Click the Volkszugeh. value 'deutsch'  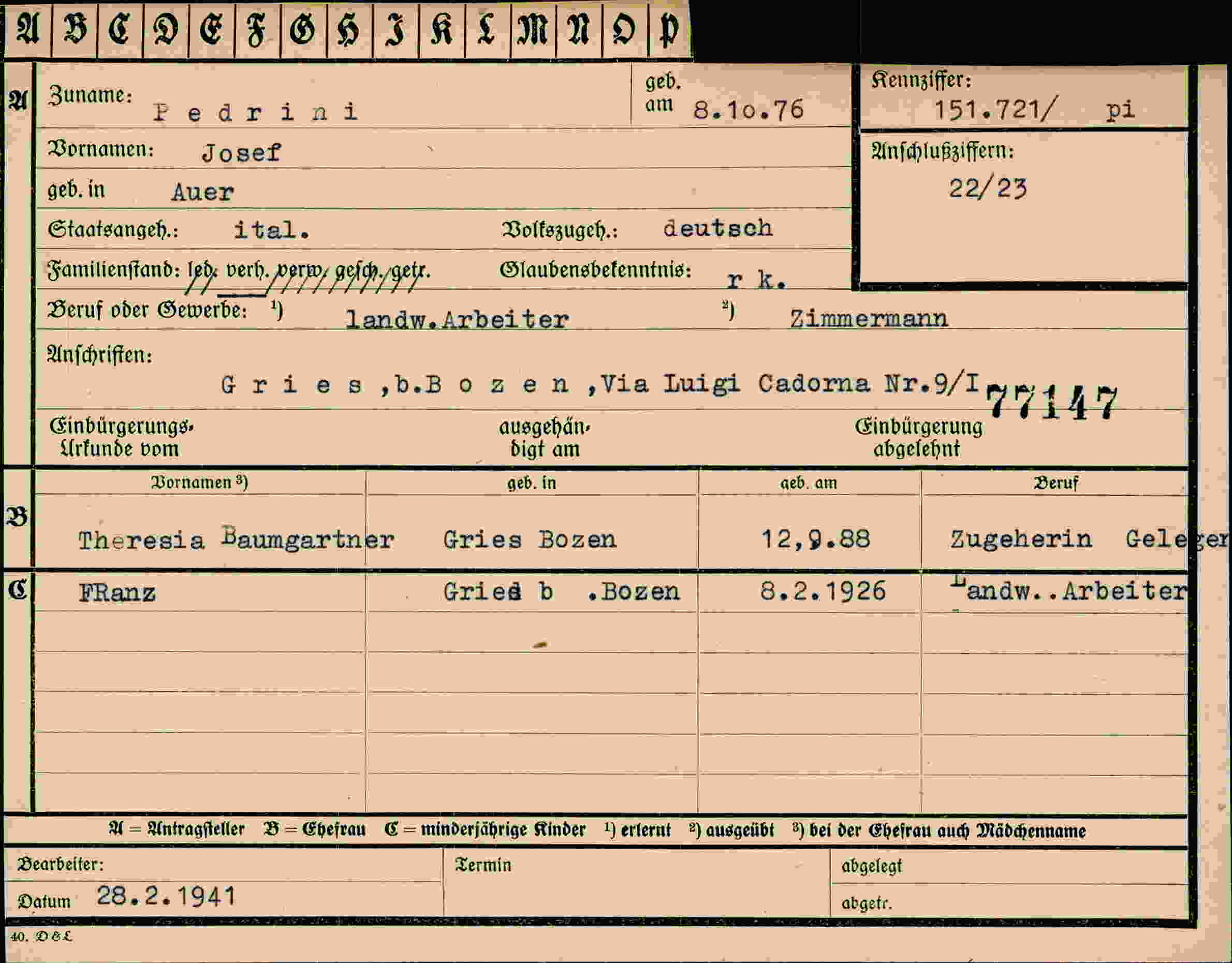[x=717, y=228]
